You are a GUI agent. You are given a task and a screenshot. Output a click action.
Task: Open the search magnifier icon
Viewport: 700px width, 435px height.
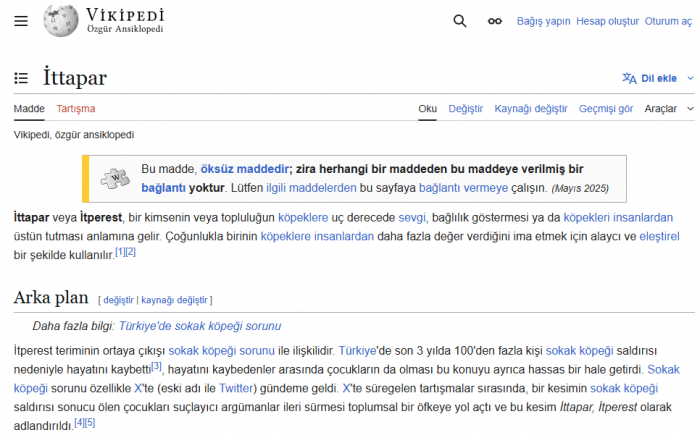[x=460, y=21]
